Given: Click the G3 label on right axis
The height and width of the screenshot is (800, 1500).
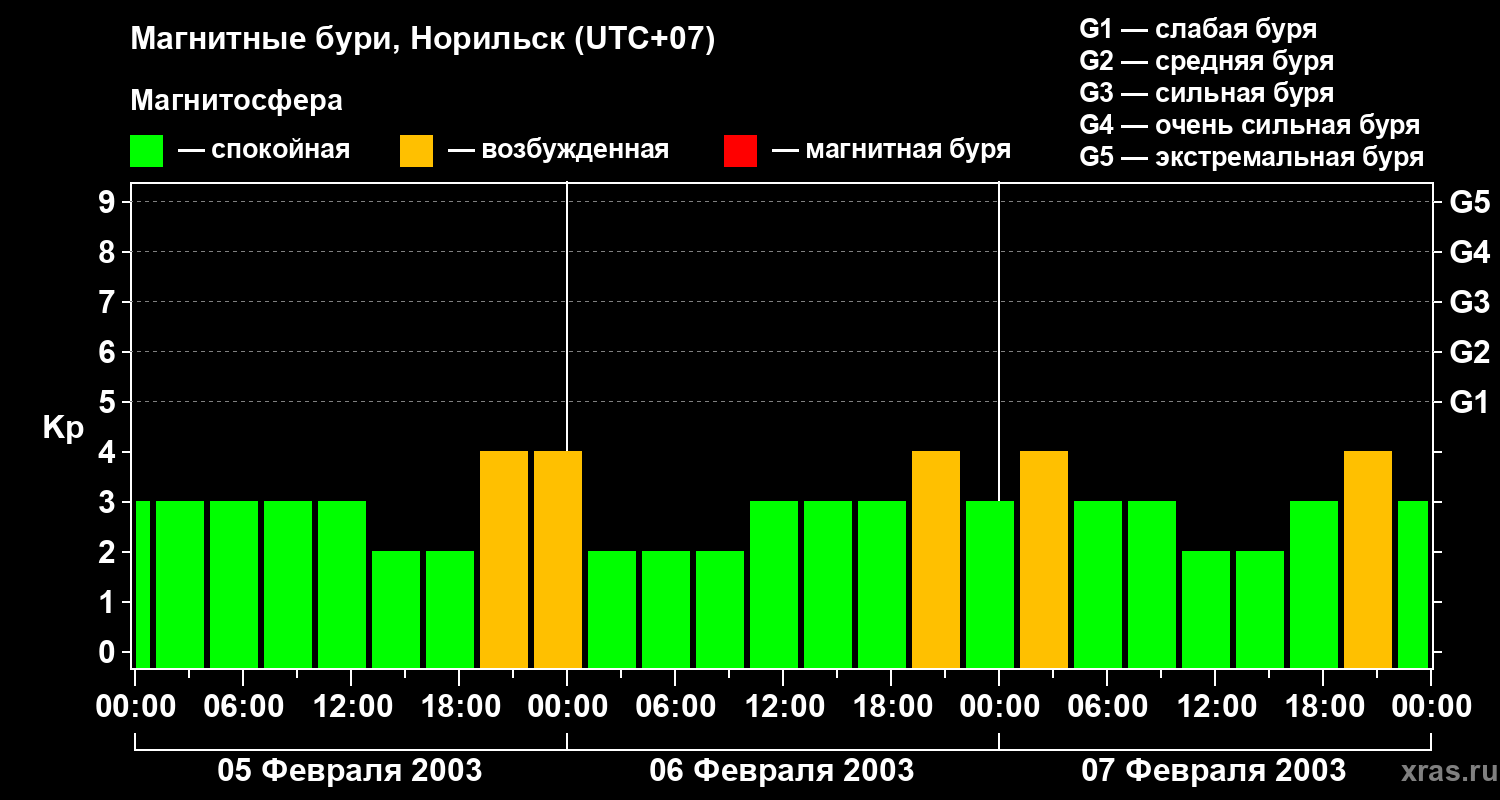Looking at the screenshot, I should click(1469, 302).
